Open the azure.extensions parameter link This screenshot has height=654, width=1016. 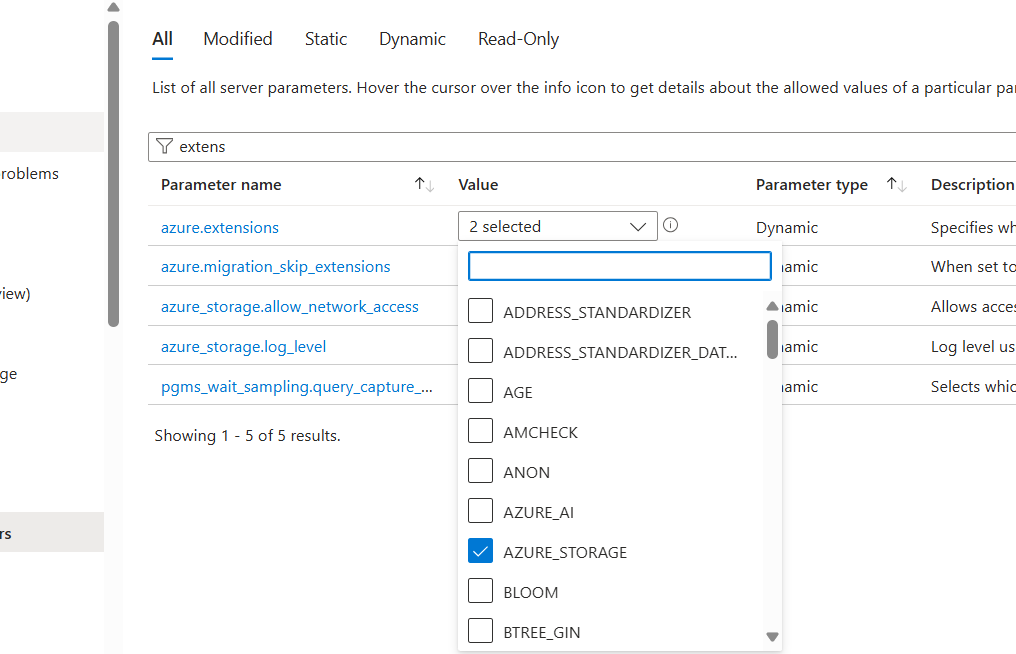(220, 228)
